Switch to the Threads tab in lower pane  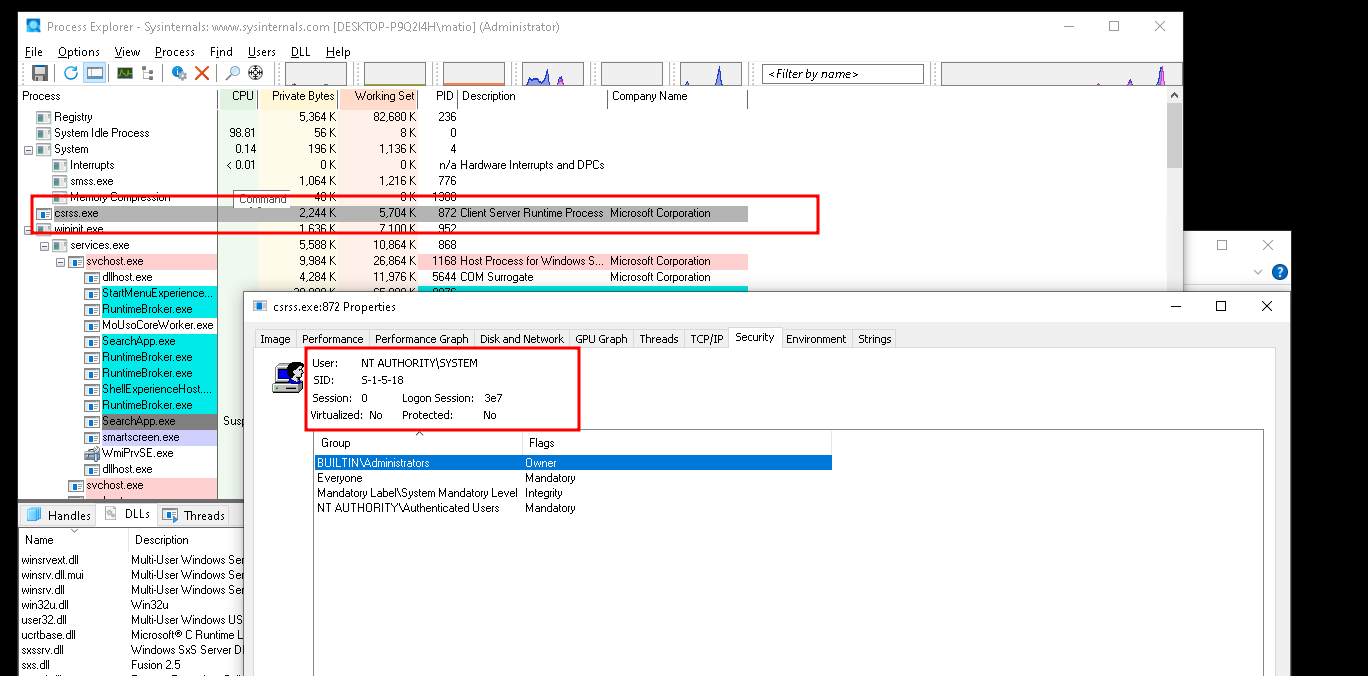point(194,515)
